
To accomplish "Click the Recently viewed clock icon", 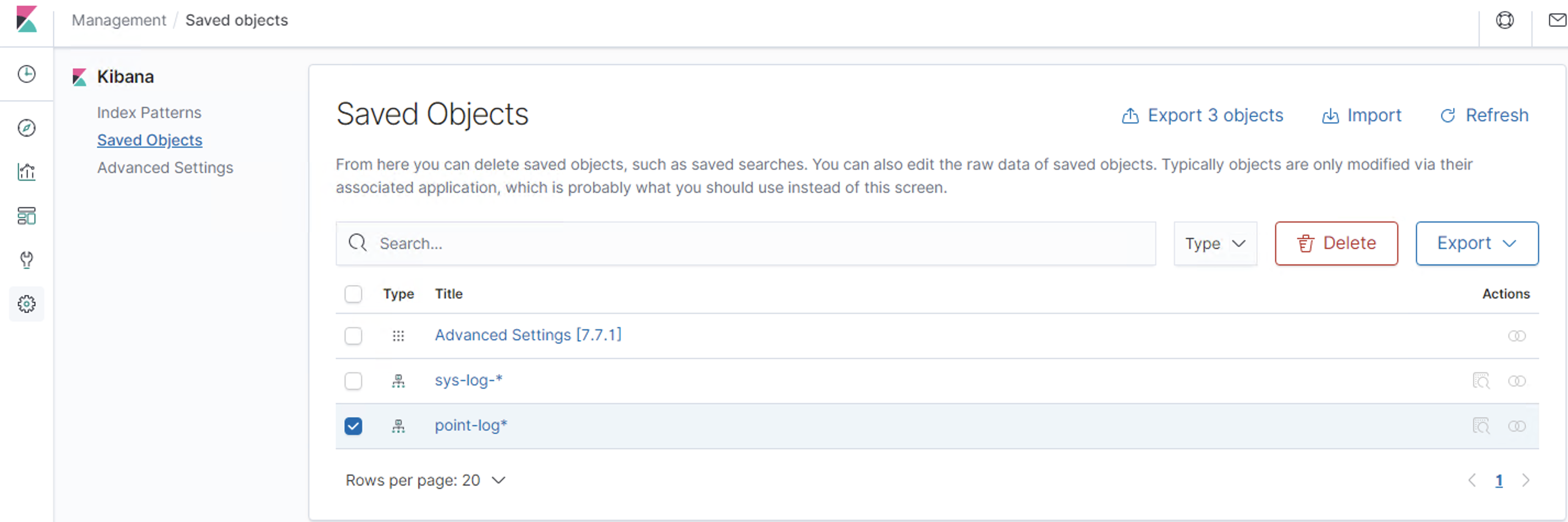I will (x=26, y=74).
